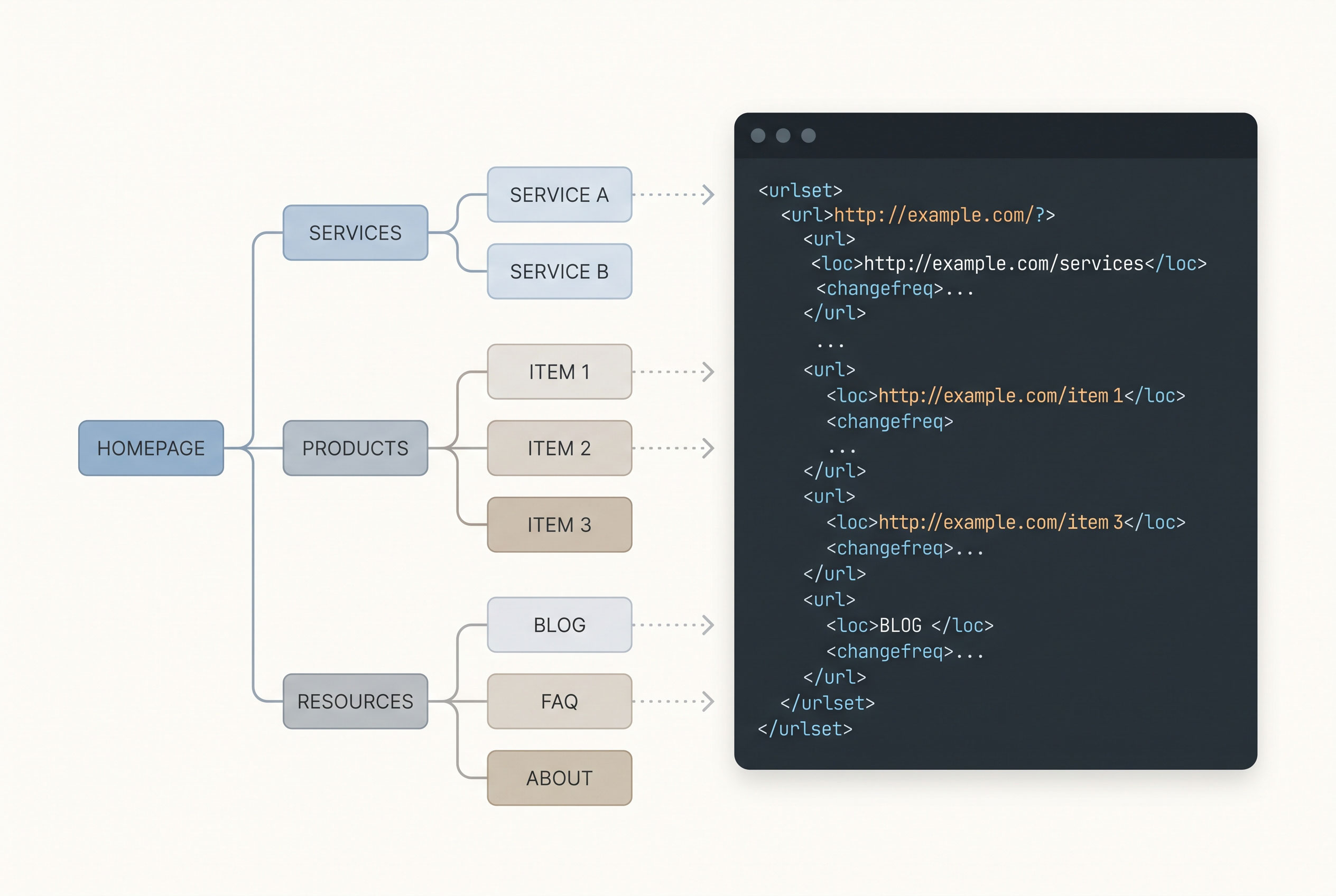Click the HOMEPAGE node
The image size is (1336, 896).
pos(151,448)
